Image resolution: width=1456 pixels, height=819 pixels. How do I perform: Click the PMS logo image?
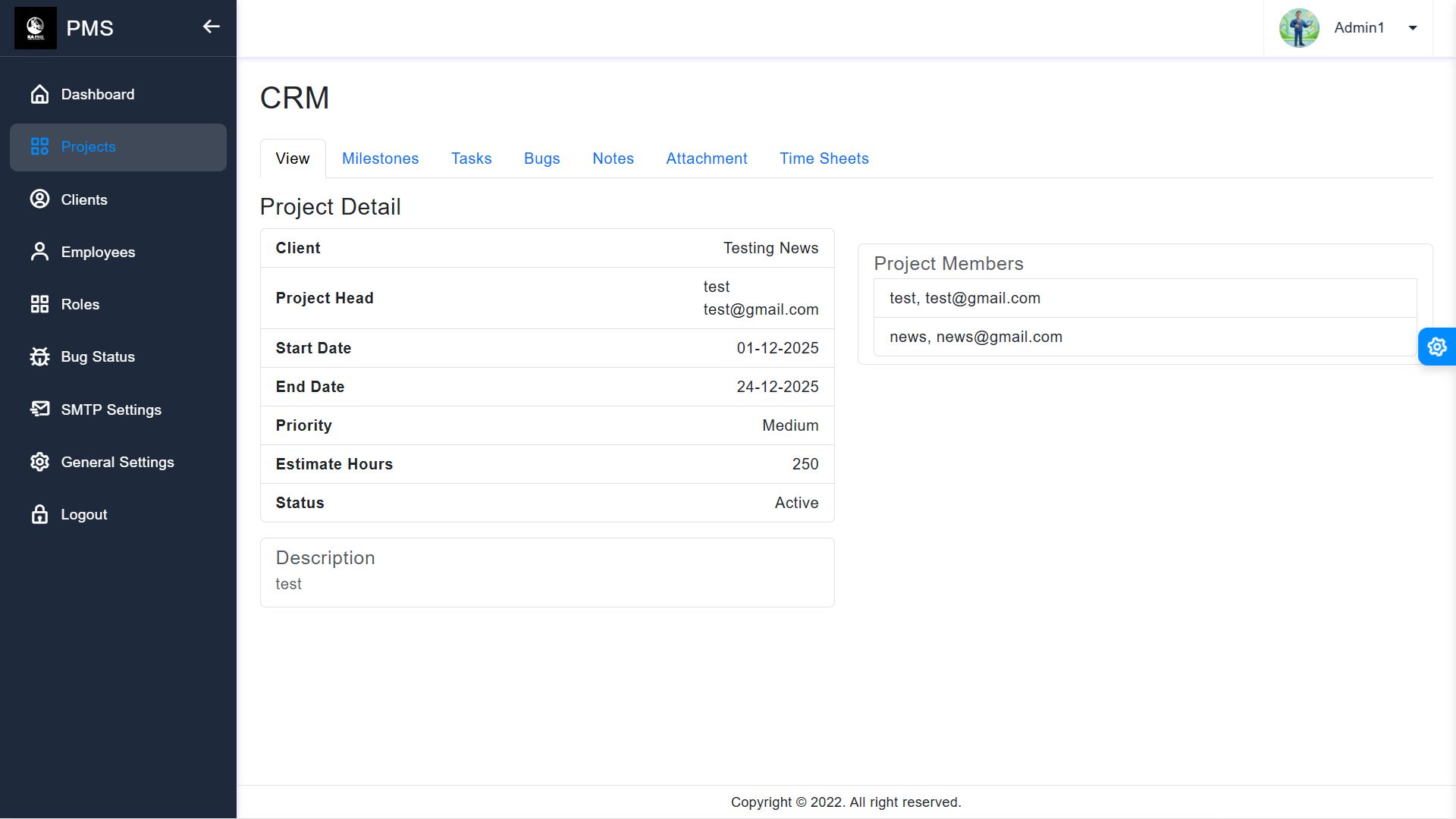[x=36, y=28]
